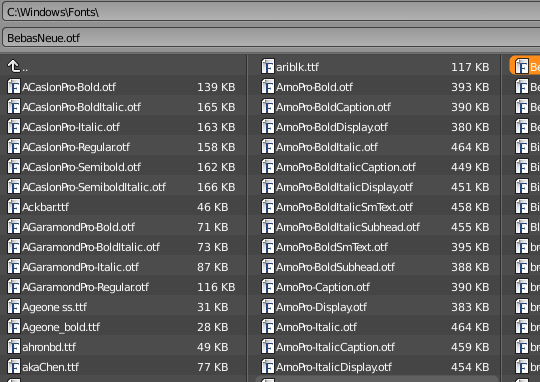
Task: Select file name ArnoPro-ItalicCaption.otf
Action: pos(335,347)
